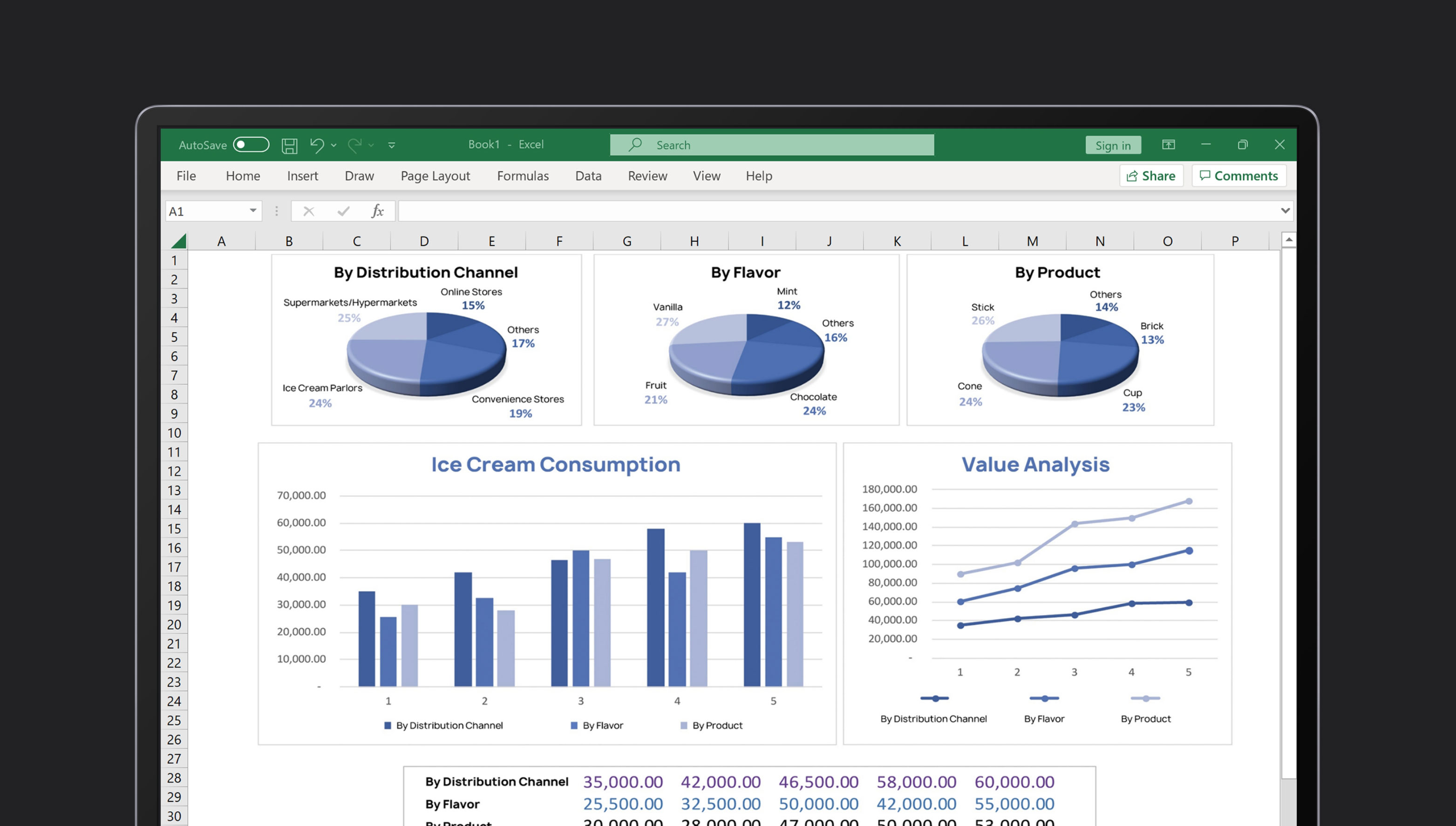This screenshot has width=1456, height=826.
Task: Open the Name Box dropdown arrow
Action: click(x=253, y=211)
